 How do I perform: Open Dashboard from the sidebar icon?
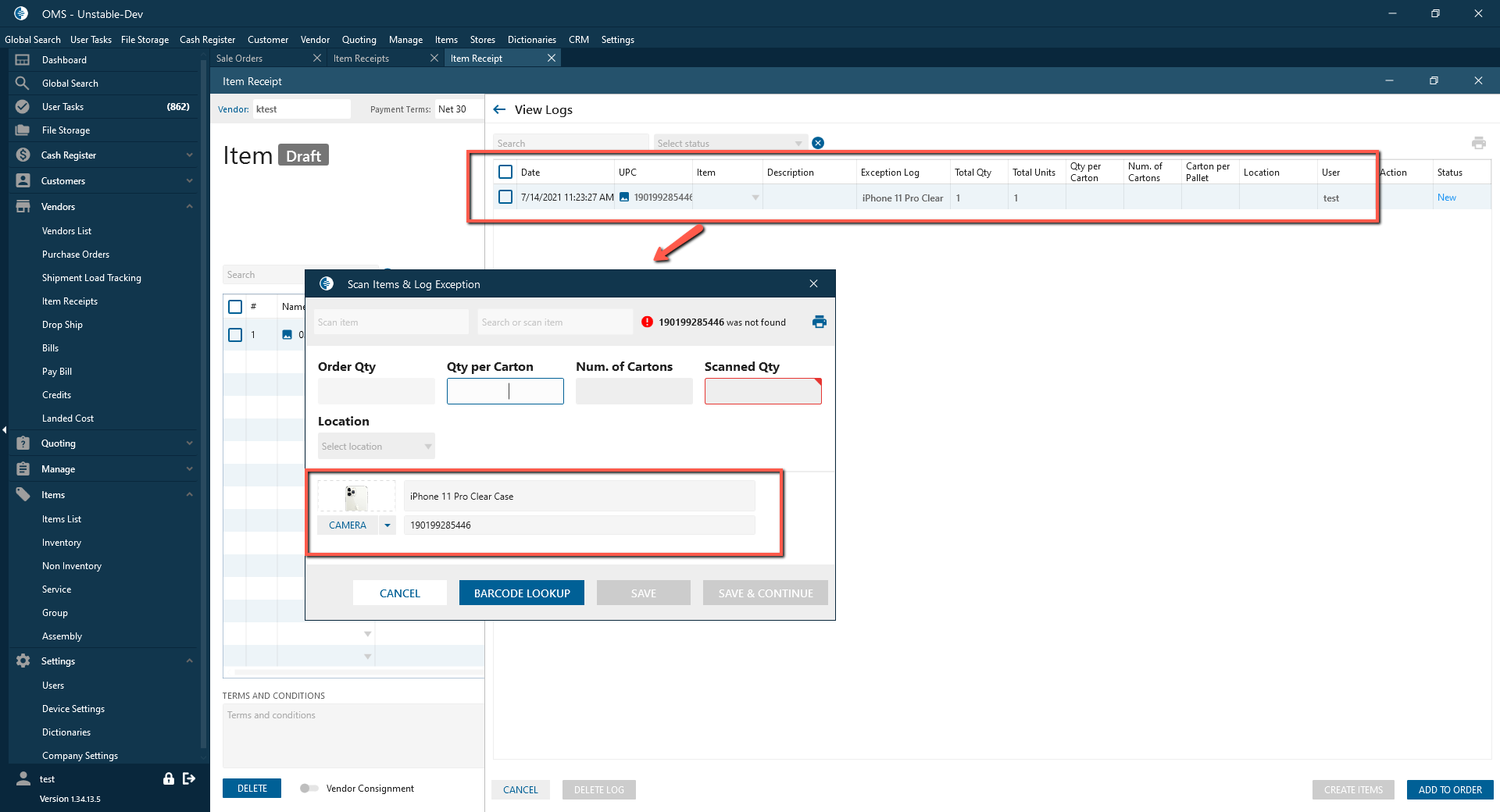click(x=23, y=60)
